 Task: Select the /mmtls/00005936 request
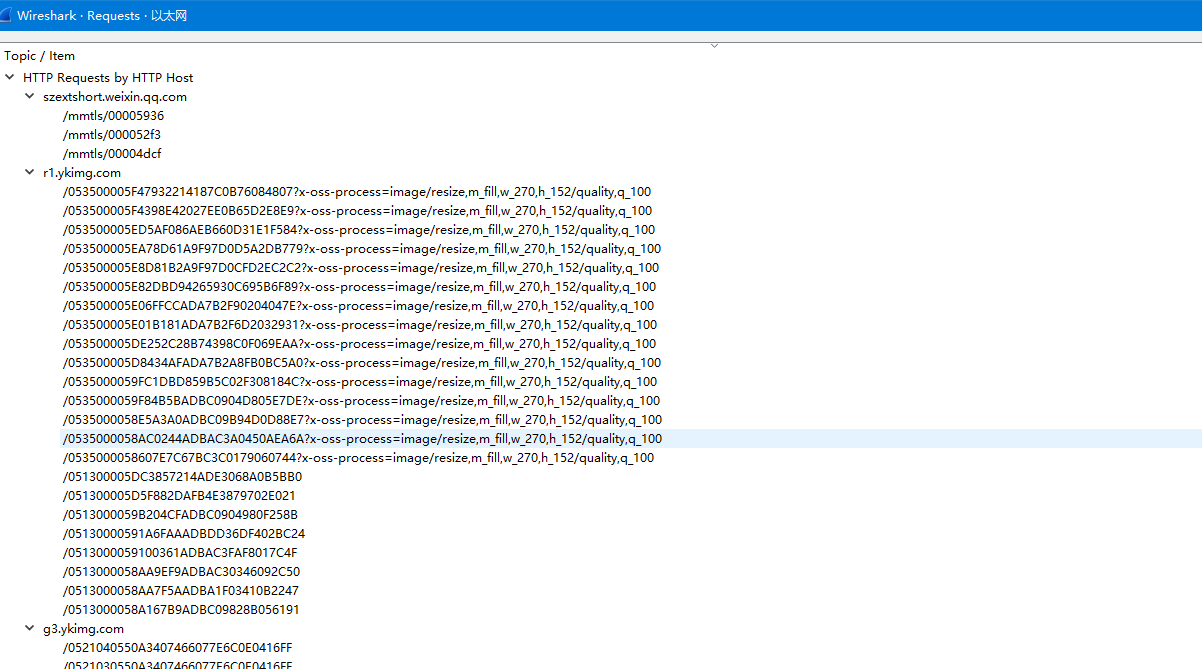pos(113,116)
